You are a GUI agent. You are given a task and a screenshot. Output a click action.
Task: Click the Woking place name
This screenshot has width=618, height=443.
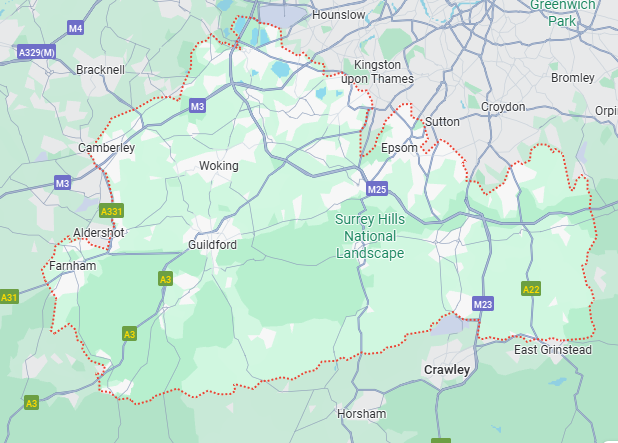click(x=219, y=166)
